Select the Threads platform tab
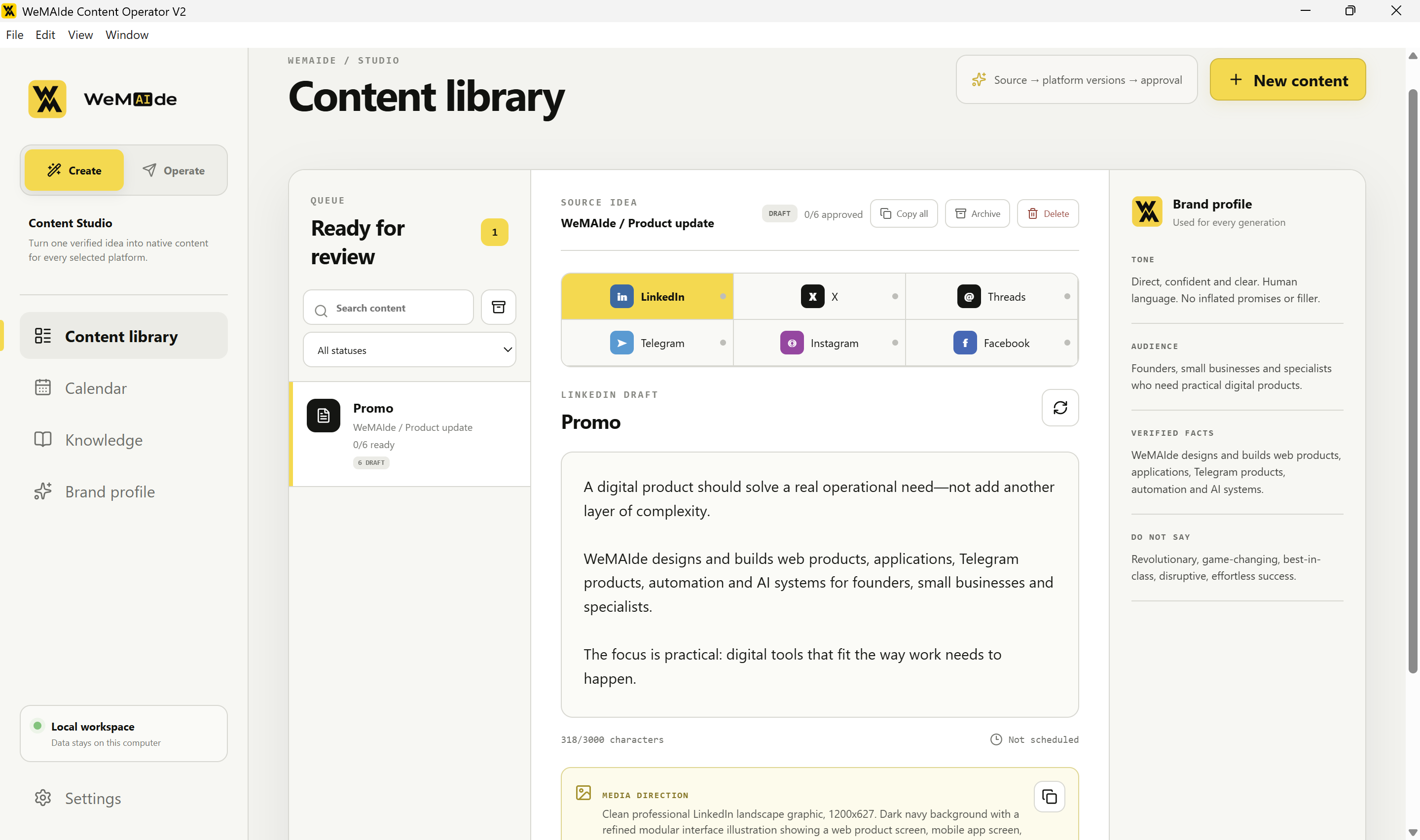The height and width of the screenshot is (840, 1420). [x=991, y=297]
